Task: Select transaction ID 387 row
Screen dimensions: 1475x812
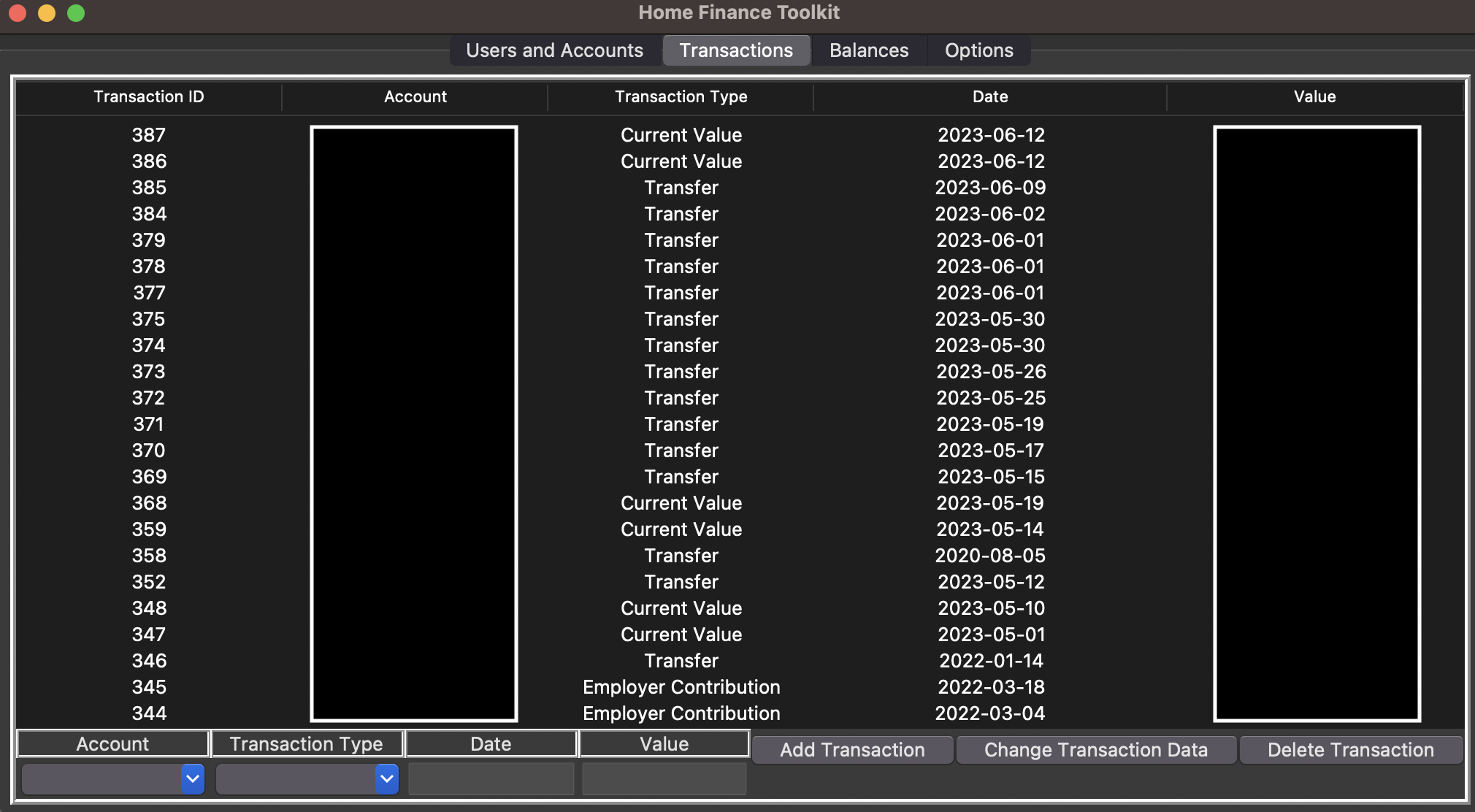Action: tap(740, 135)
